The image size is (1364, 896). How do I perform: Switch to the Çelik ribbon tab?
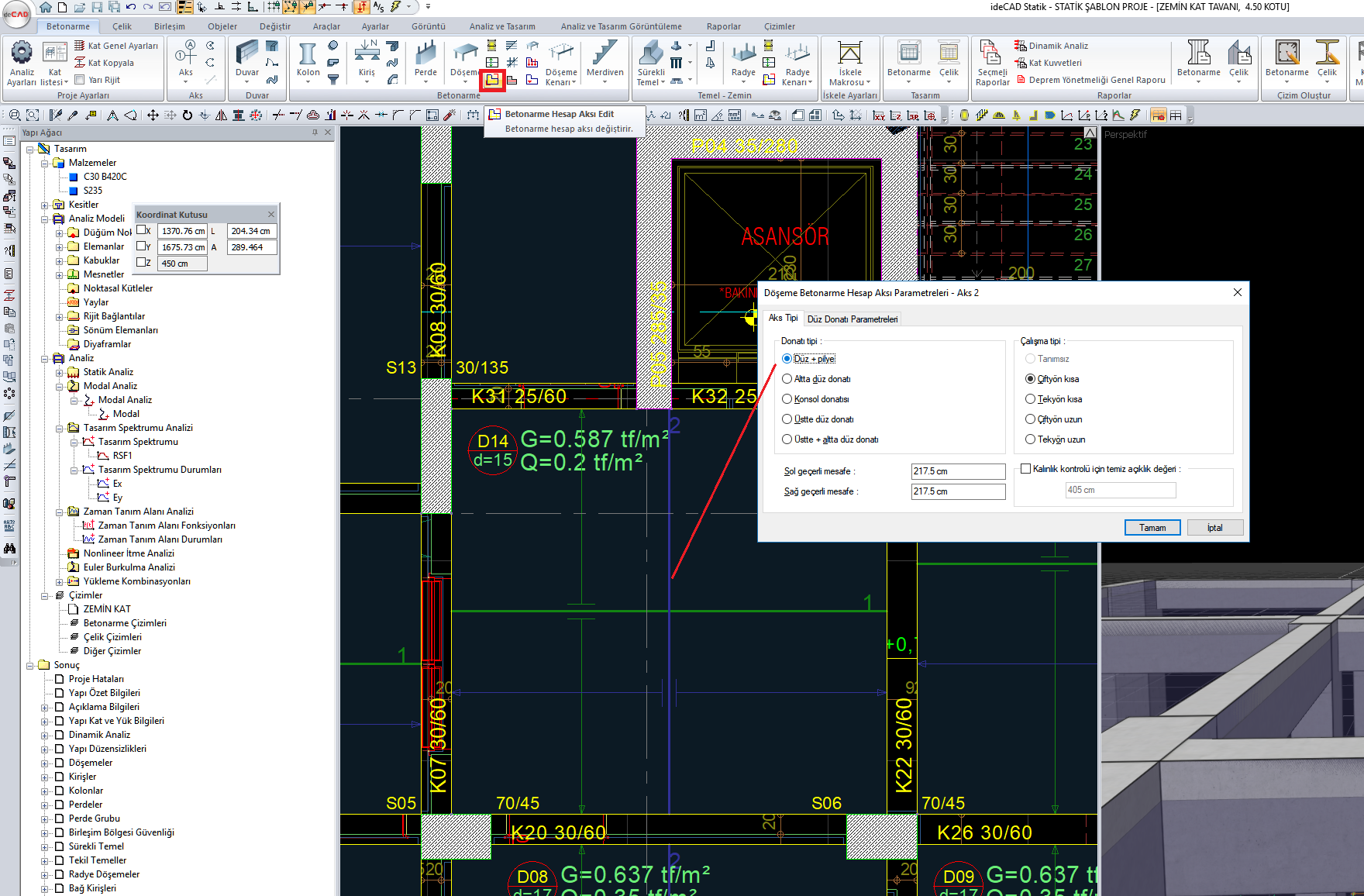pos(122,26)
